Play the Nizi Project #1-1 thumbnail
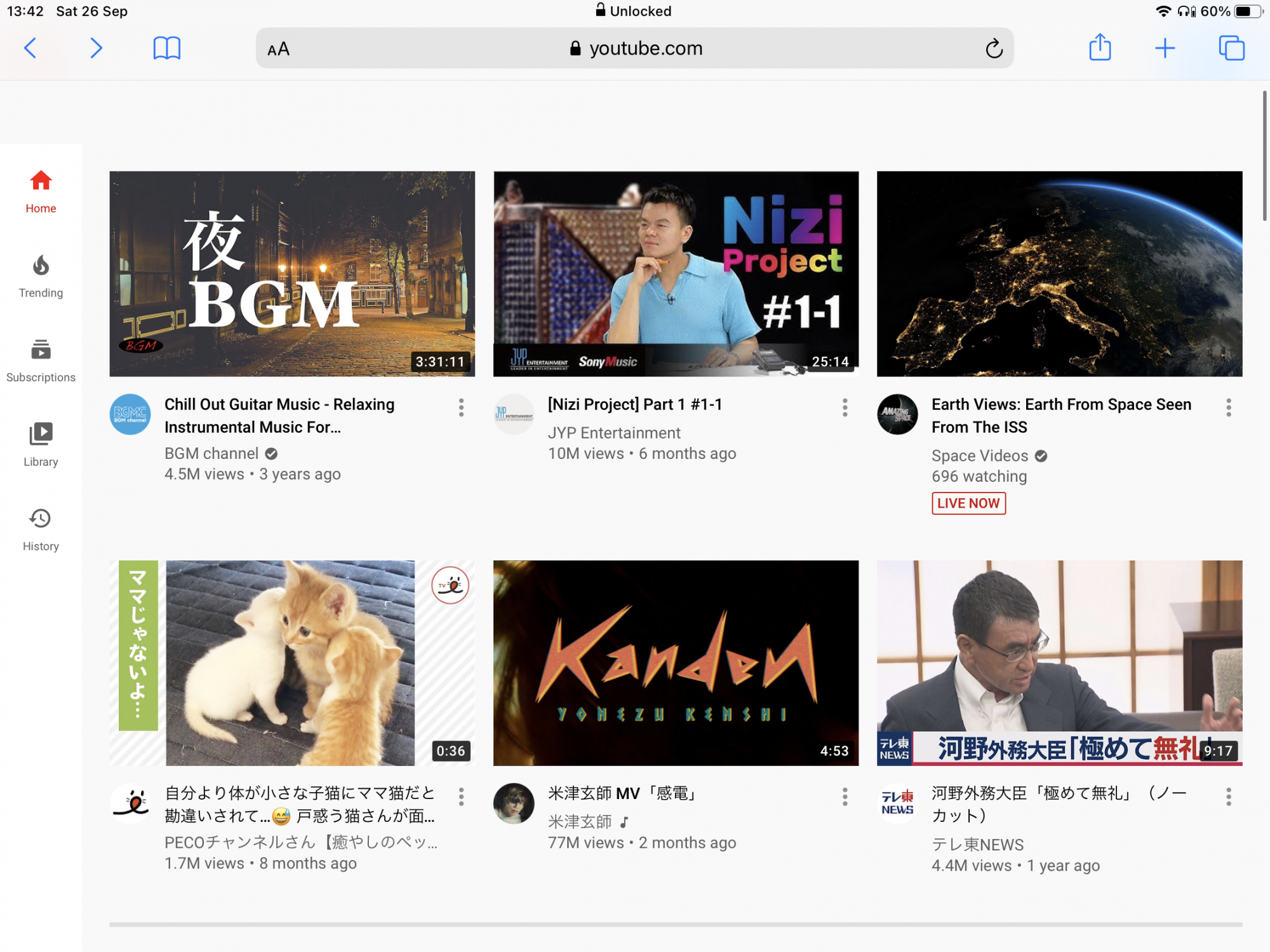Screen dimensions: 1270x952 pos(676,274)
